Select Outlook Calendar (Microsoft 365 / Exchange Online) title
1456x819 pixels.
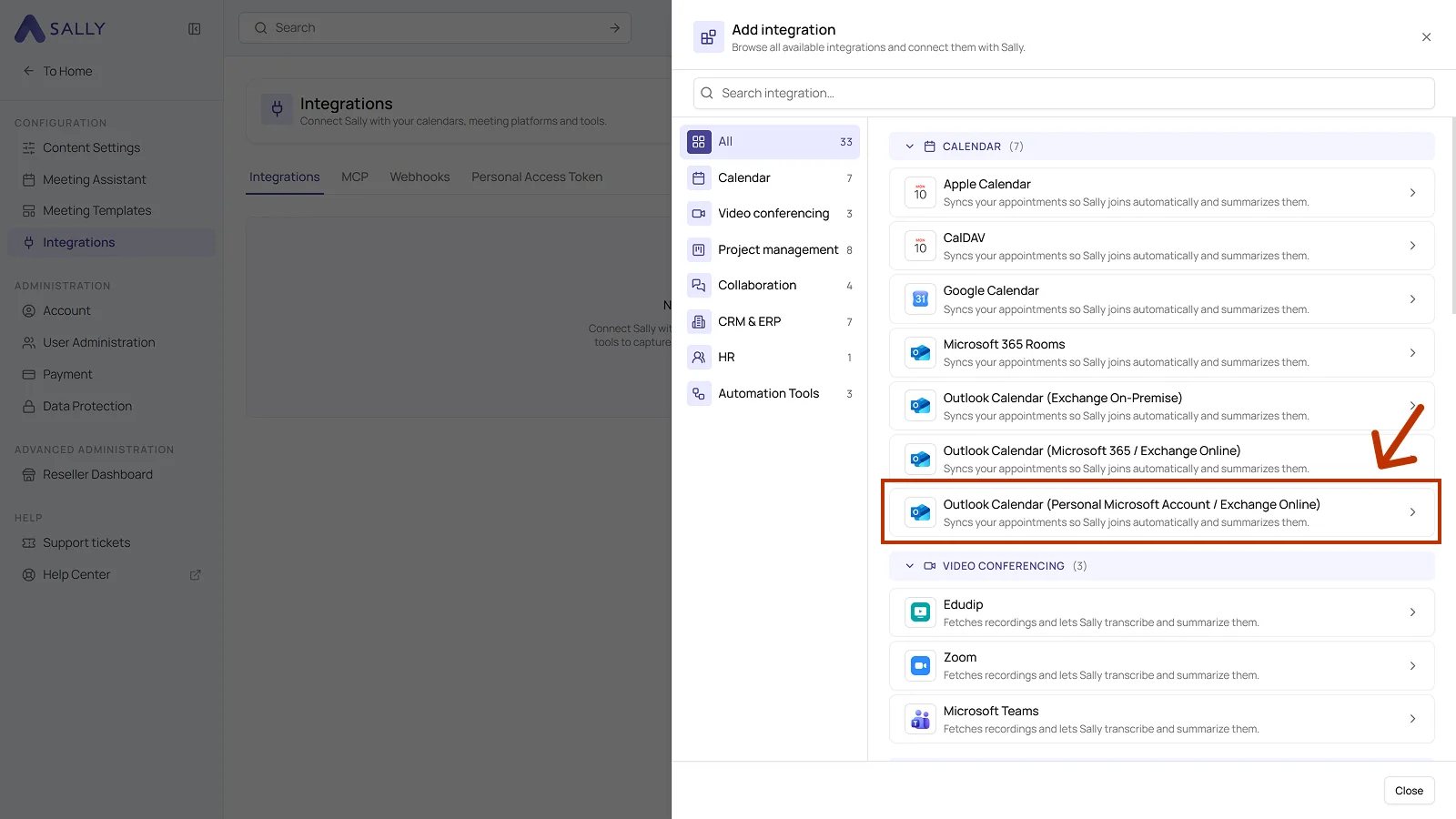(x=1091, y=450)
